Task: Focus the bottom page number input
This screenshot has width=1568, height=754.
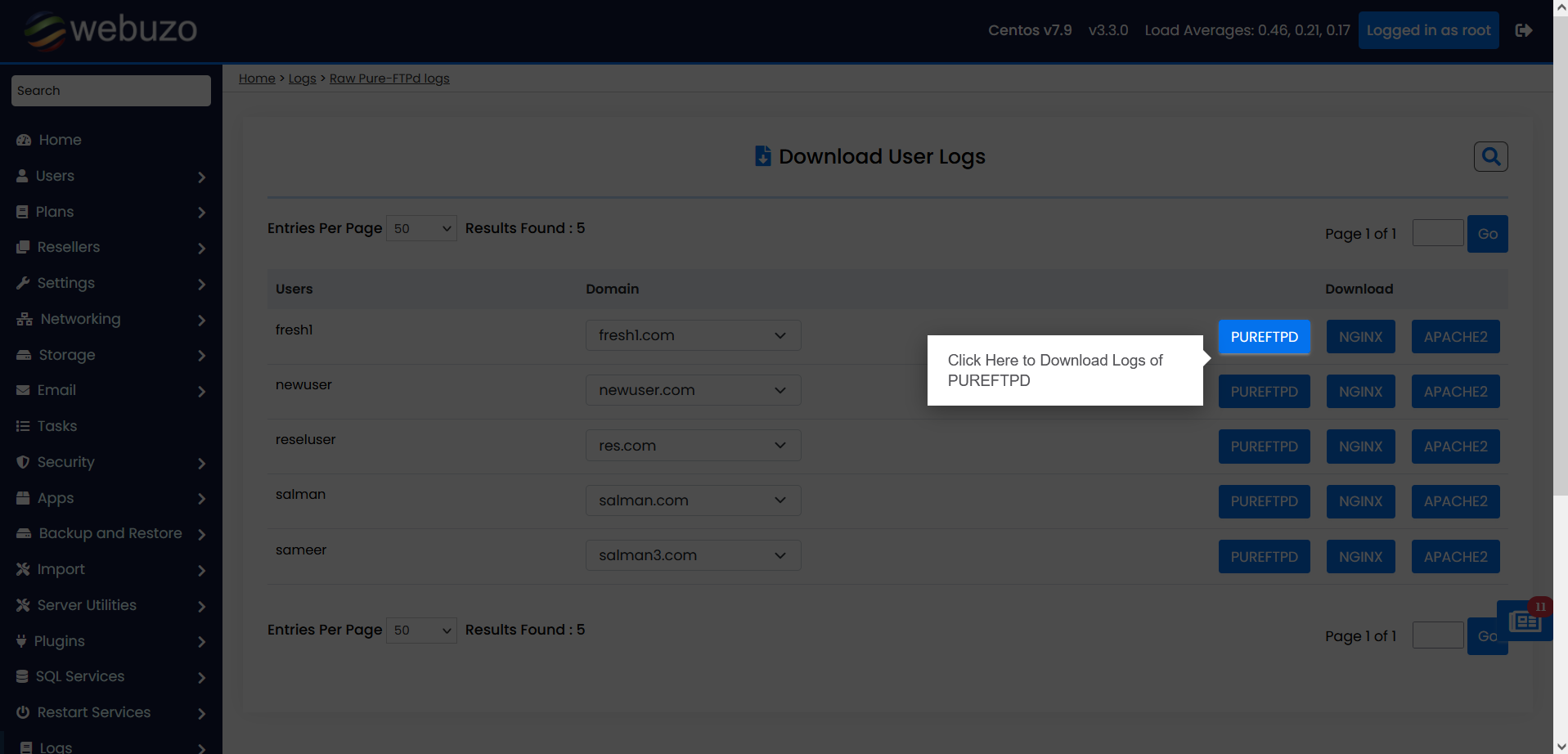Action: tap(1437, 635)
